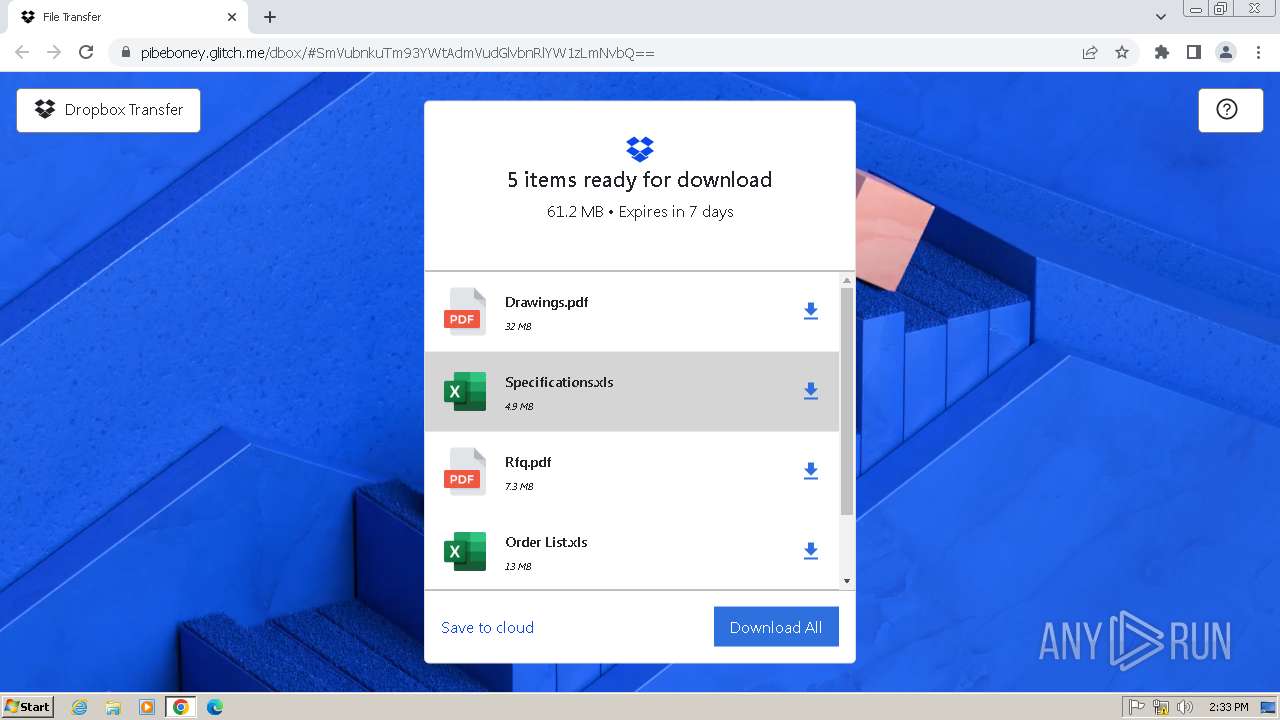Click the Excel icon for Order List.xls
The width and height of the screenshot is (1280, 720).
pyautogui.click(x=465, y=551)
